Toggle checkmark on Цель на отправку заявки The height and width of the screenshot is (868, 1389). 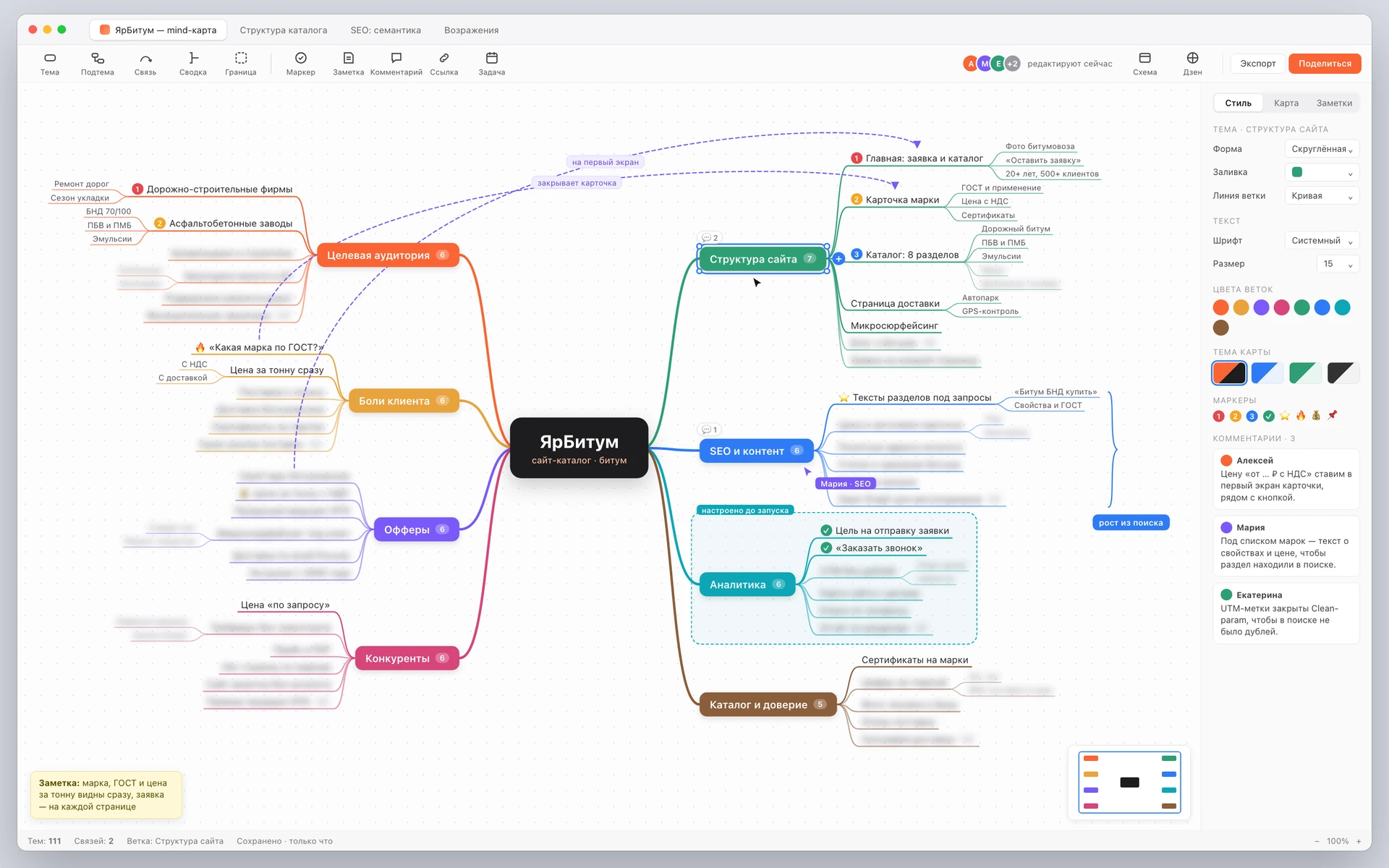tap(826, 530)
